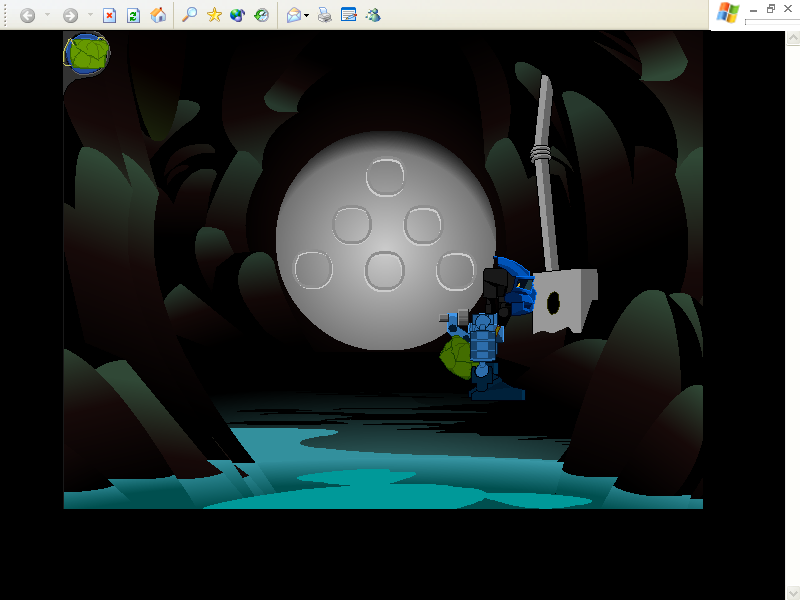Open the Search magnifier
Viewport: 800px width, 600px height.
click(x=189, y=15)
